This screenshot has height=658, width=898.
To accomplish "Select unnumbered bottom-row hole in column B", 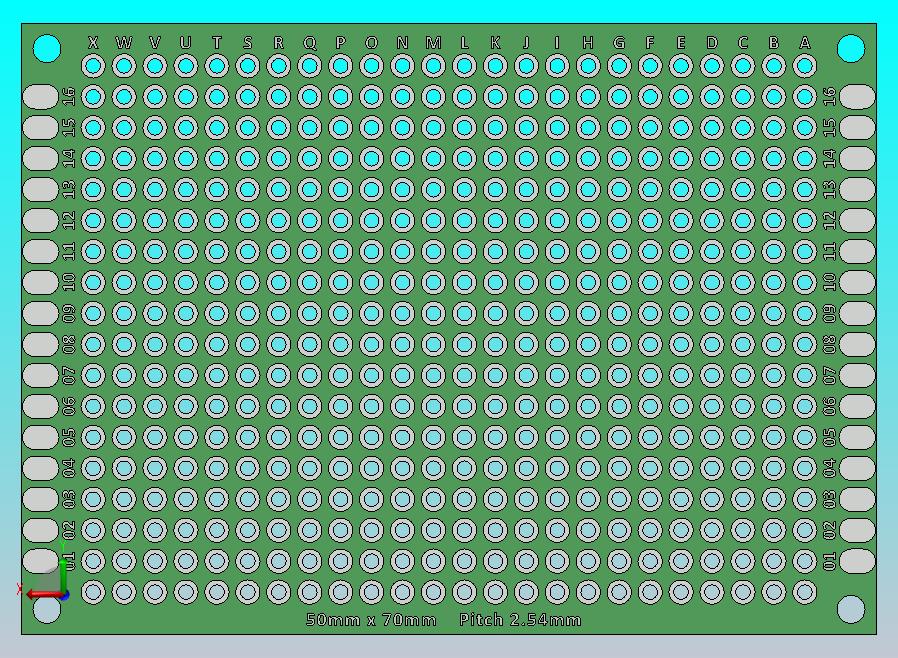I will tap(774, 592).
